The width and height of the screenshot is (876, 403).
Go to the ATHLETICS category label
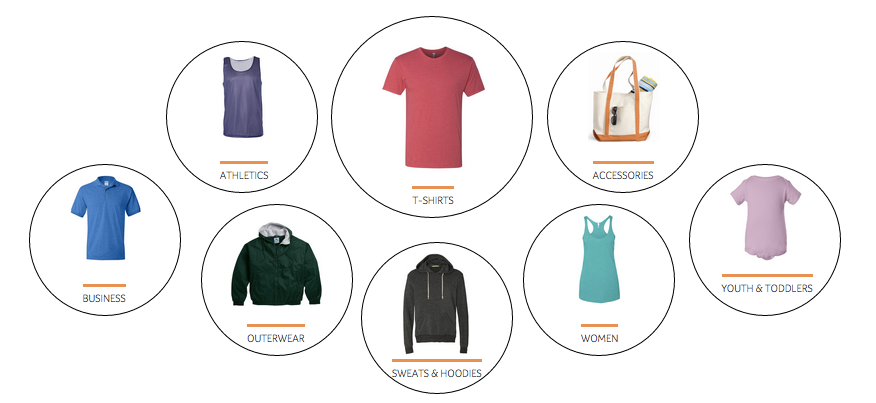point(244,175)
